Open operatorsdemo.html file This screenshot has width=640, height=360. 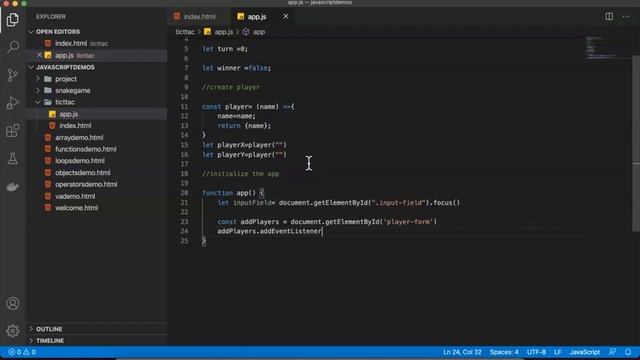86,184
